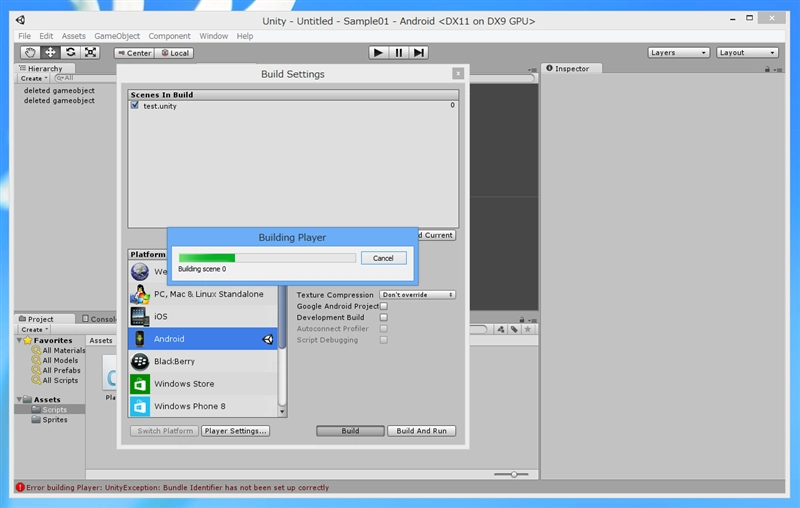Select the Scale tool in toolbar
This screenshot has width=800, height=508.
[x=90, y=52]
